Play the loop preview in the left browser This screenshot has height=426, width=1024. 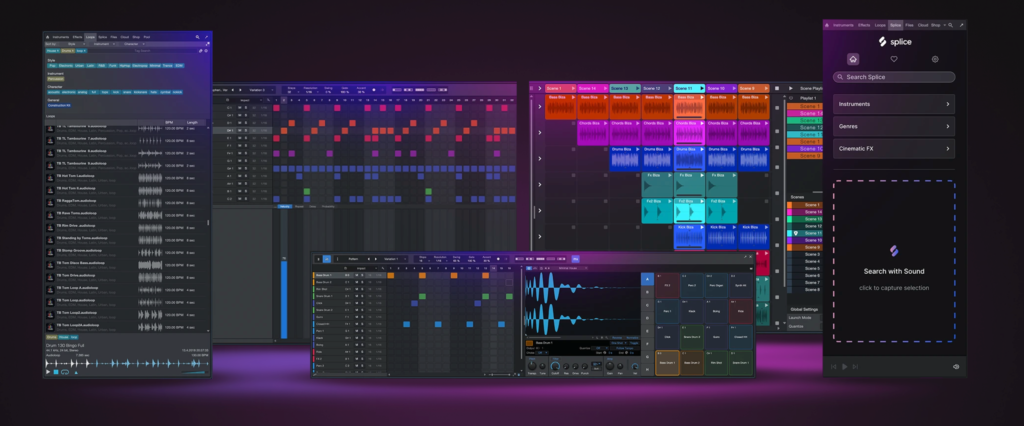click(48, 372)
